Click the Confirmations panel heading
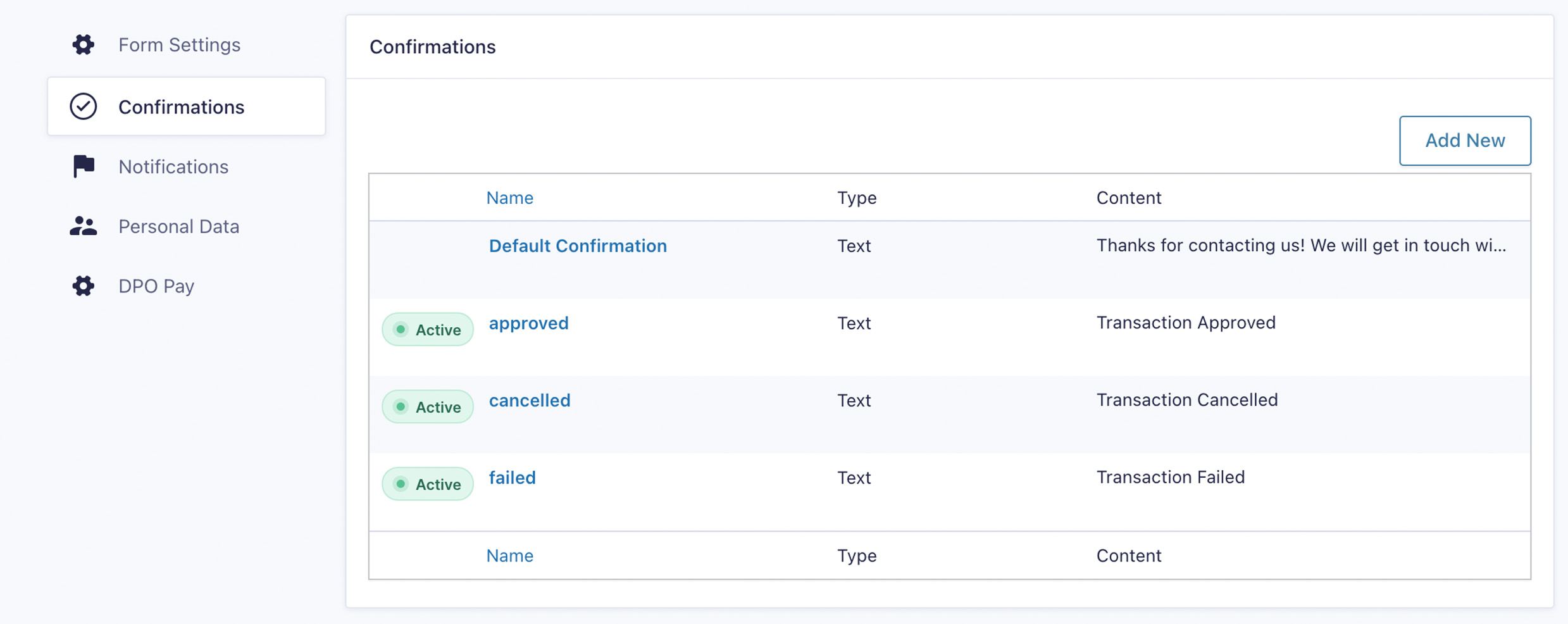Viewport: 1568px width, 624px height. (433, 47)
